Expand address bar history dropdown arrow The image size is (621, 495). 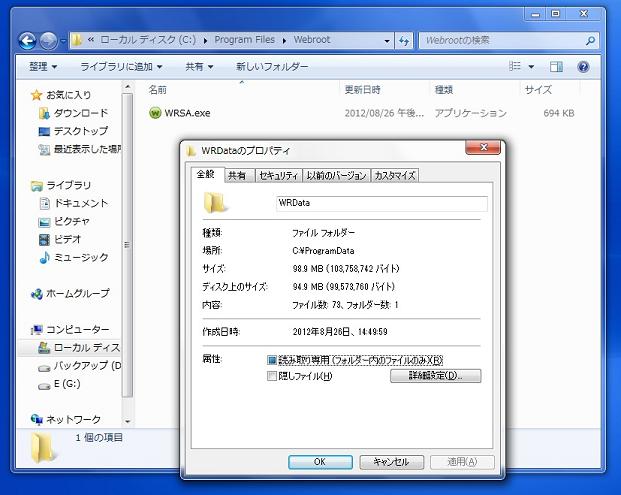[387, 41]
